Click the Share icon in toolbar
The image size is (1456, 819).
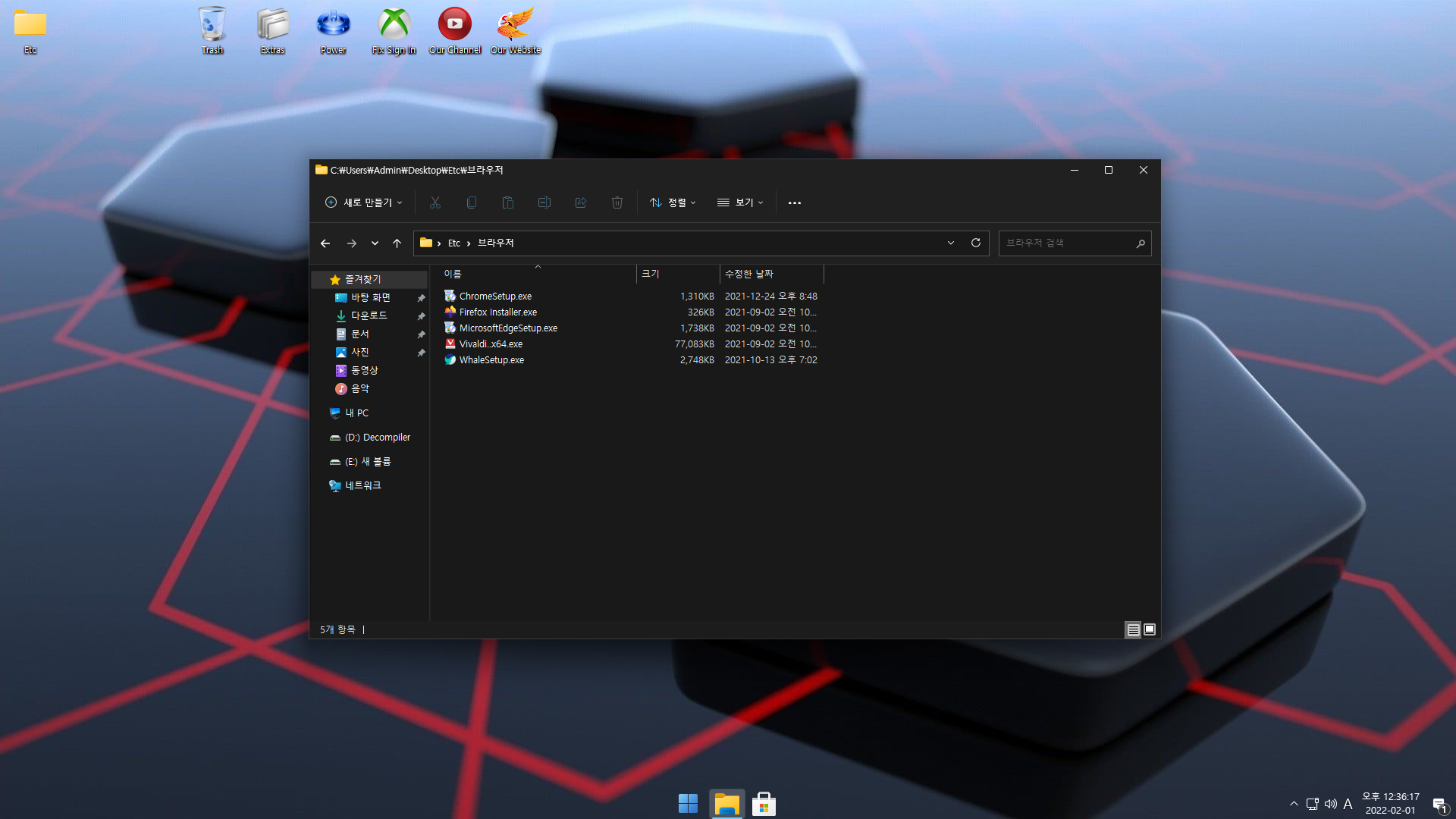[x=581, y=202]
